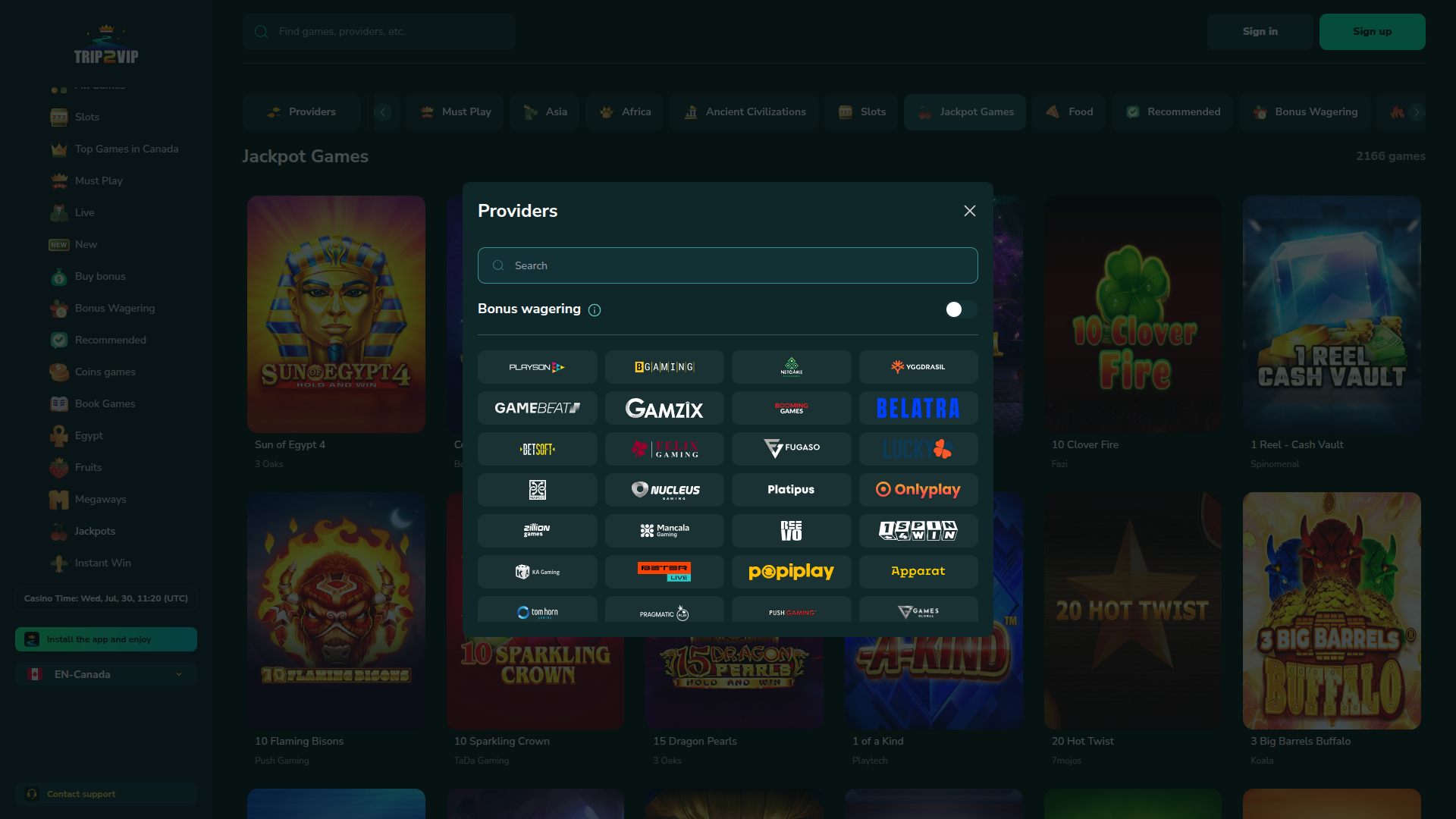Screen dimensions: 1456x819
Task: Switch to the Must Play tab
Action: coord(455,111)
